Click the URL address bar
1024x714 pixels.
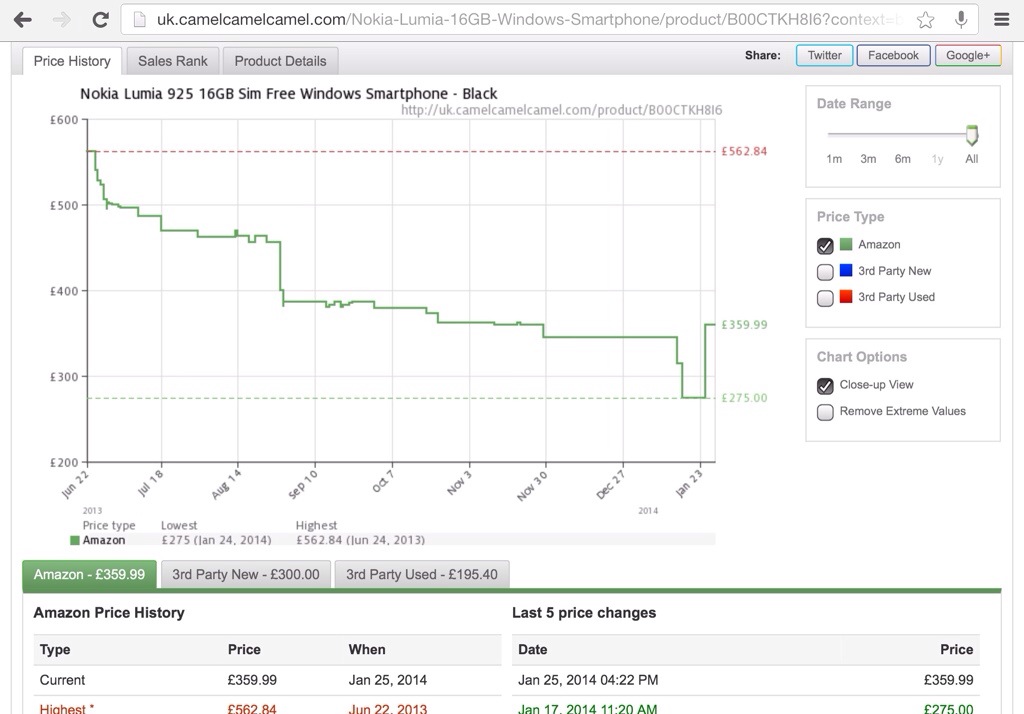pyautogui.click(x=520, y=19)
